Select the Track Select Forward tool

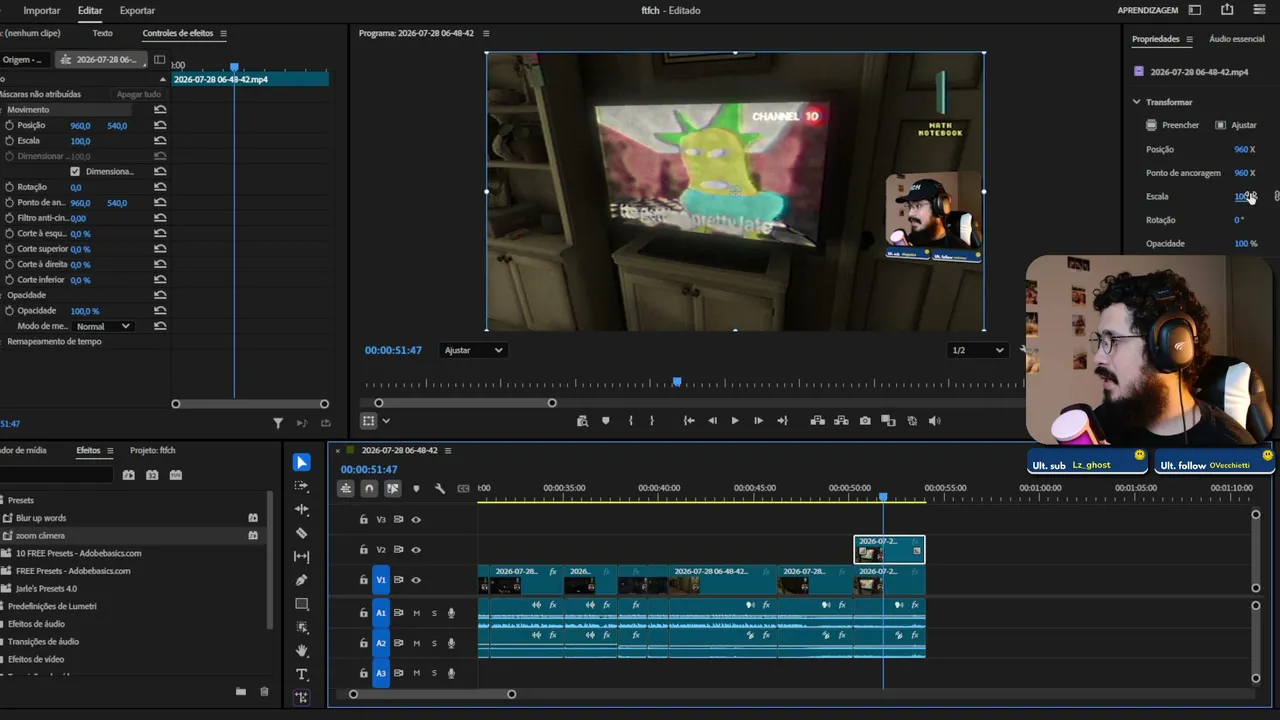click(301, 486)
